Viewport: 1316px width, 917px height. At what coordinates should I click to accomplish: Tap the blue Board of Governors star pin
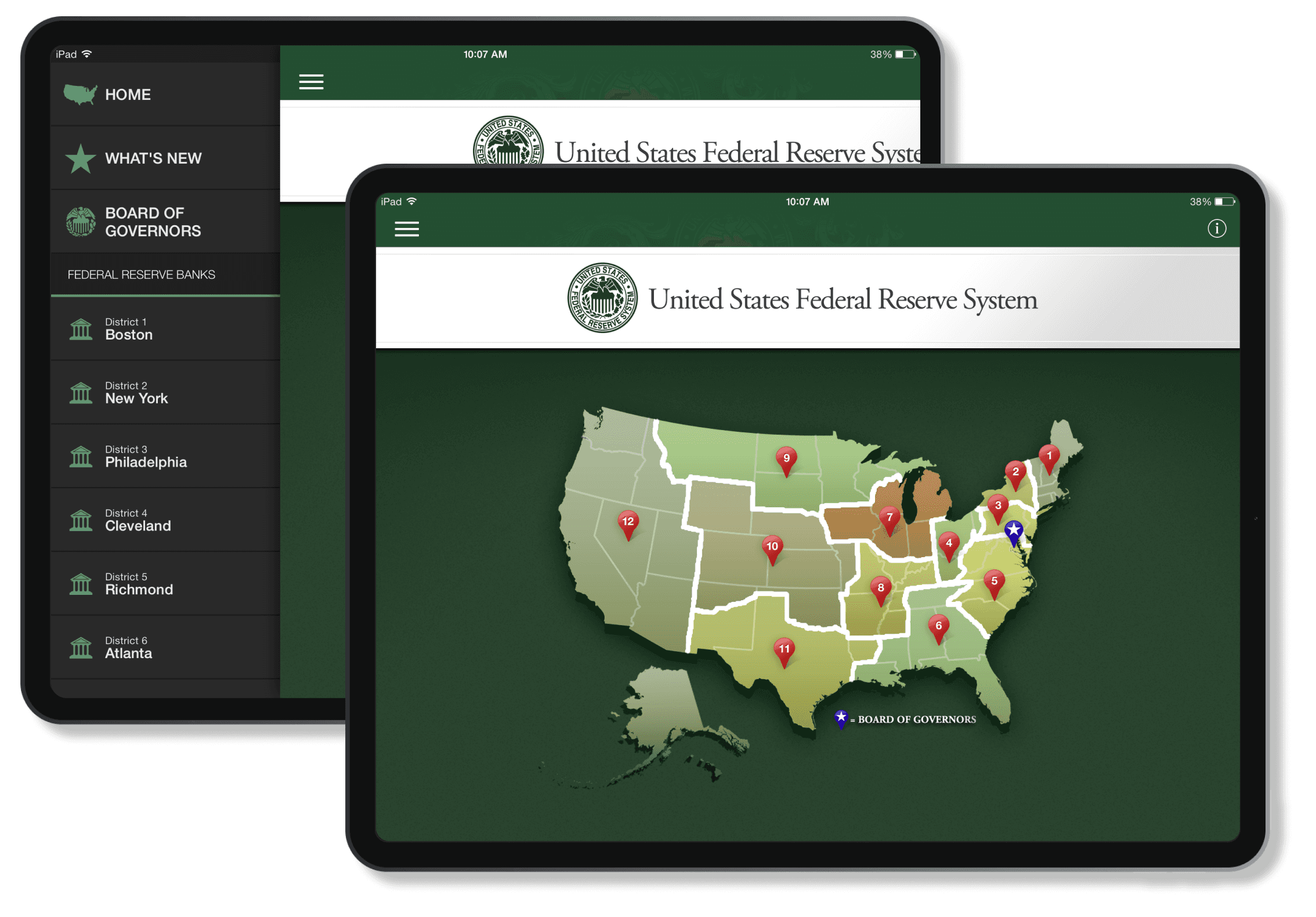[1013, 530]
